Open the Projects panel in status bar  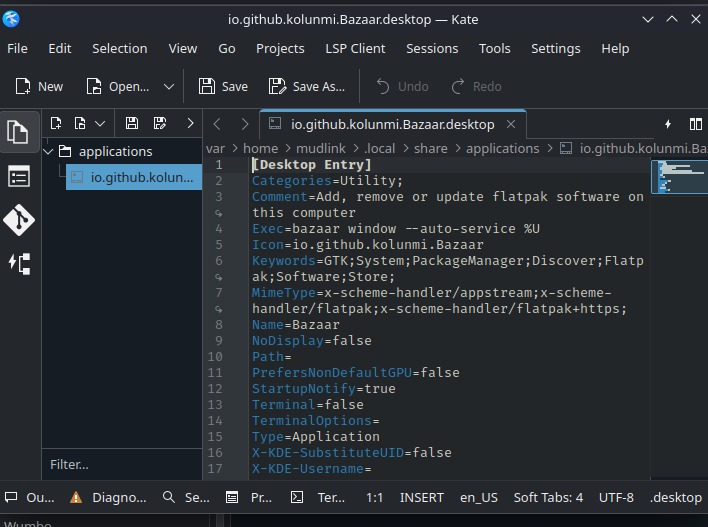249,497
